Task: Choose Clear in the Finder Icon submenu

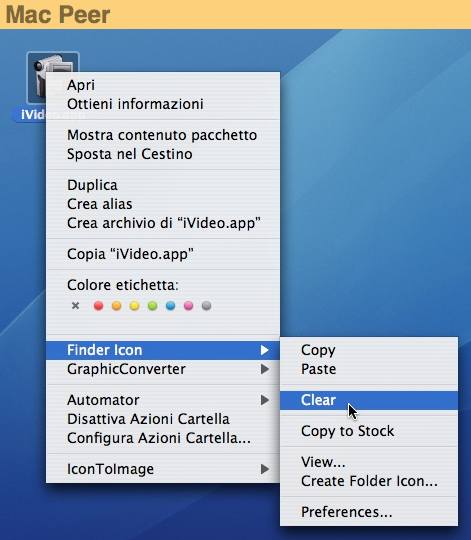Action: (369, 400)
